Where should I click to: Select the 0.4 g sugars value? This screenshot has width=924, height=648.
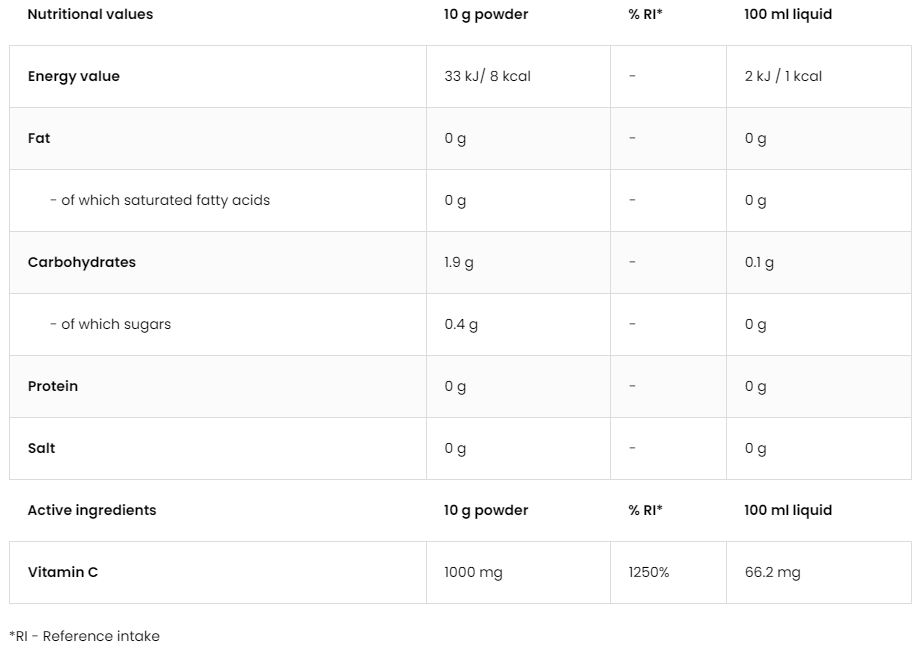pyautogui.click(x=461, y=325)
